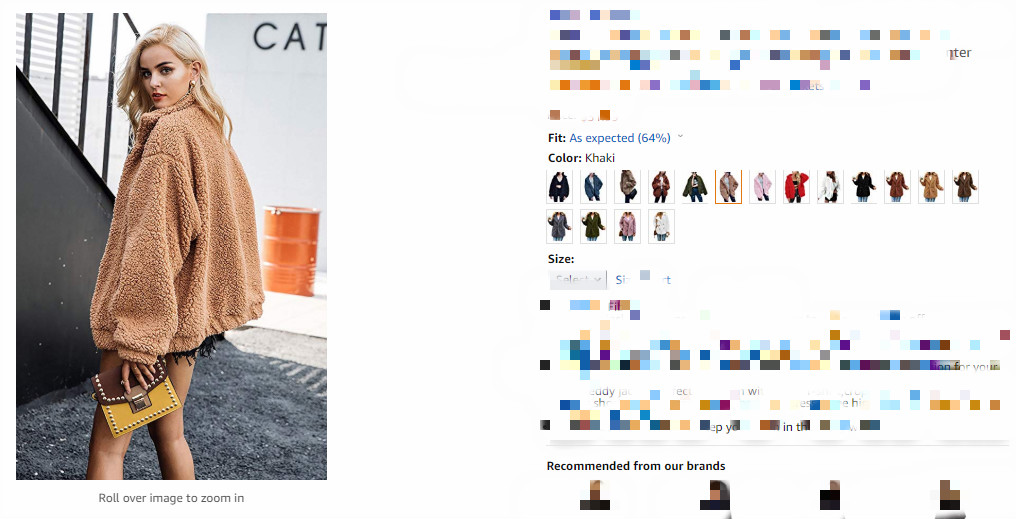Choose the bright red jacket color thumbnail

pyautogui.click(x=796, y=187)
